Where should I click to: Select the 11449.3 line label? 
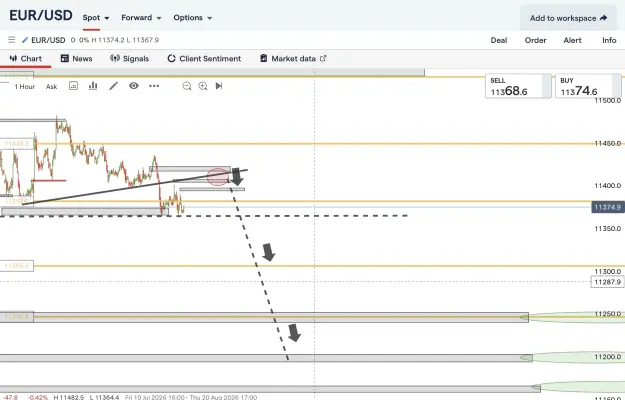tap(17, 143)
